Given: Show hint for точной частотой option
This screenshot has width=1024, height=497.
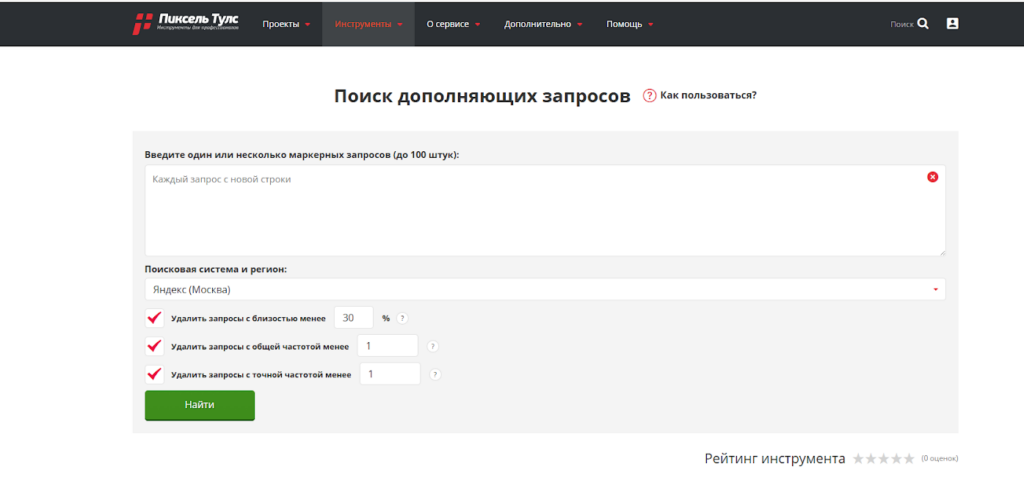Looking at the screenshot, I should [436, 374].
